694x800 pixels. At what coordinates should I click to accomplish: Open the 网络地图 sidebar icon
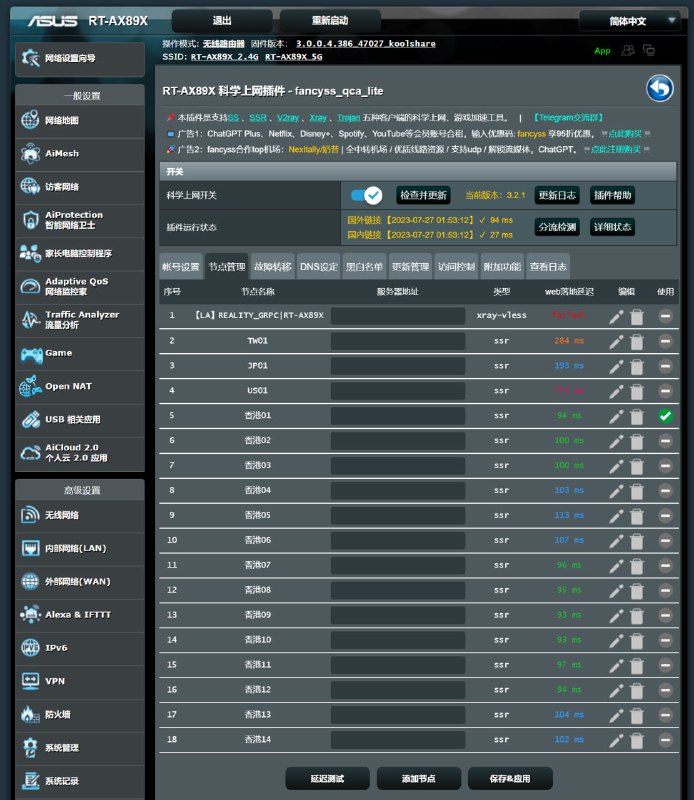pyautogui.click(x=30, y=120)
